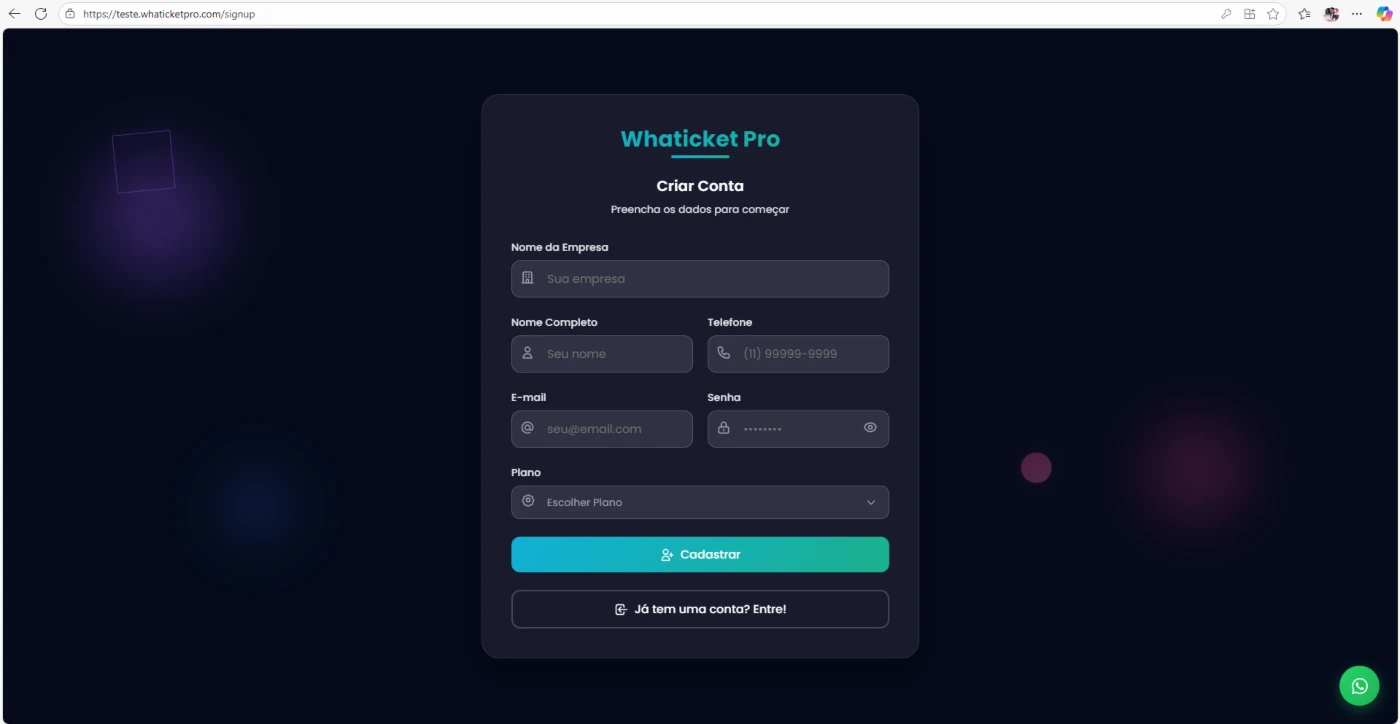This screenshot has width=1400, height=724.
Task: Focus the Telefone input field
Action: pos(798,354)
